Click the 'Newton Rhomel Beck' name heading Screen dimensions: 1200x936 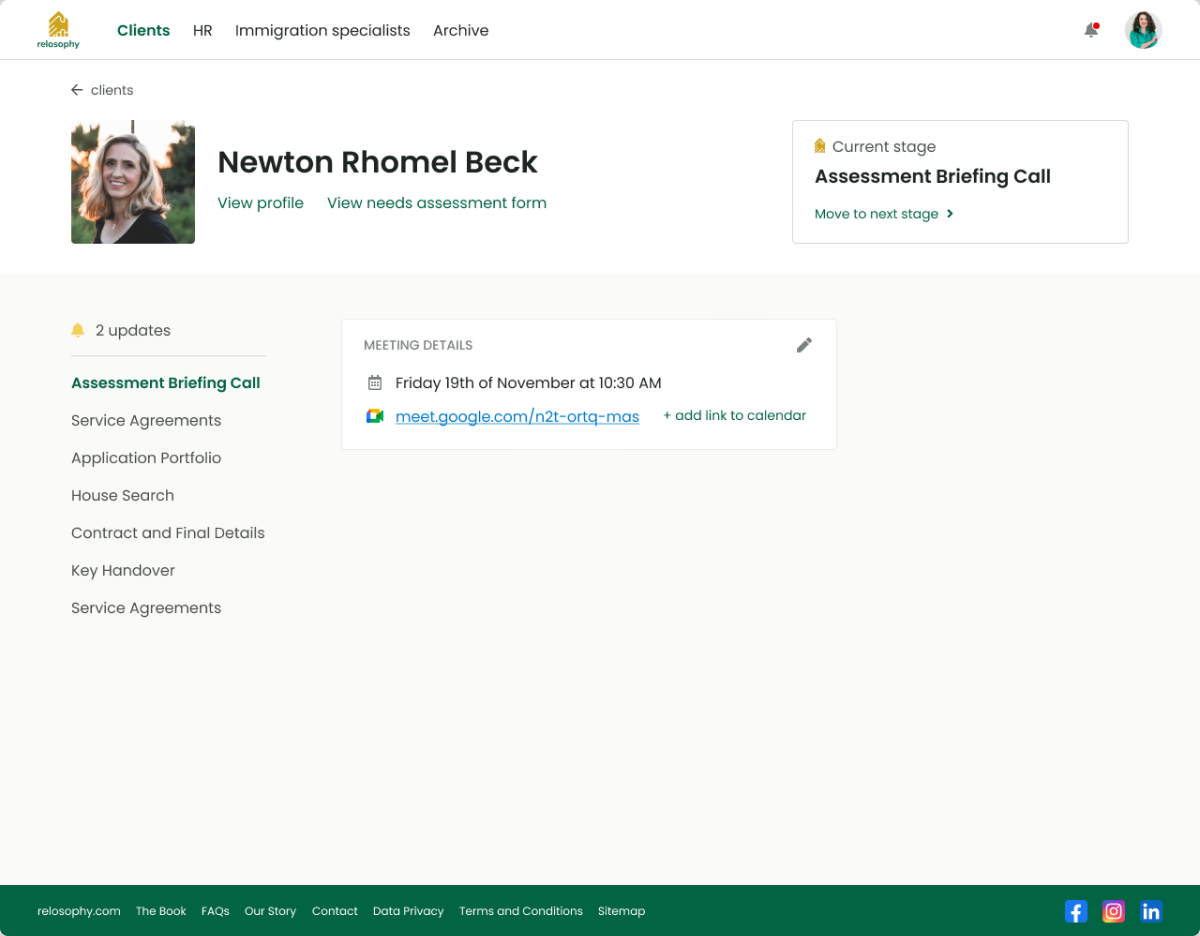378,162
